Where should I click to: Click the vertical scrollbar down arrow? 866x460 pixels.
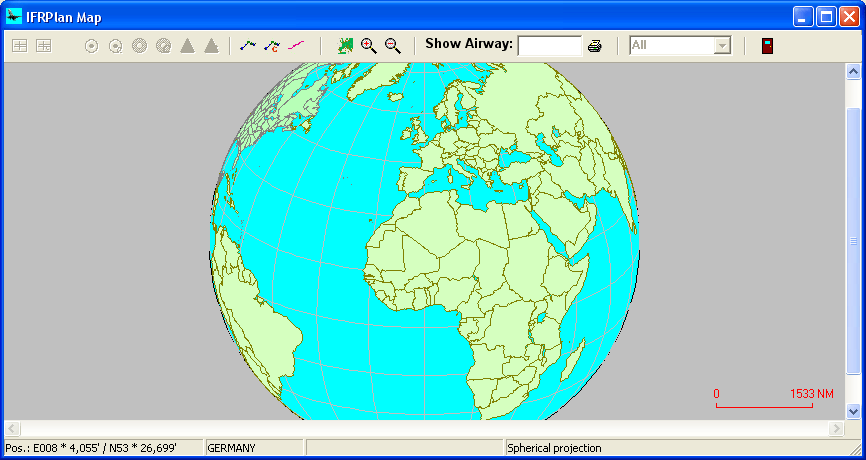point(853,411)
